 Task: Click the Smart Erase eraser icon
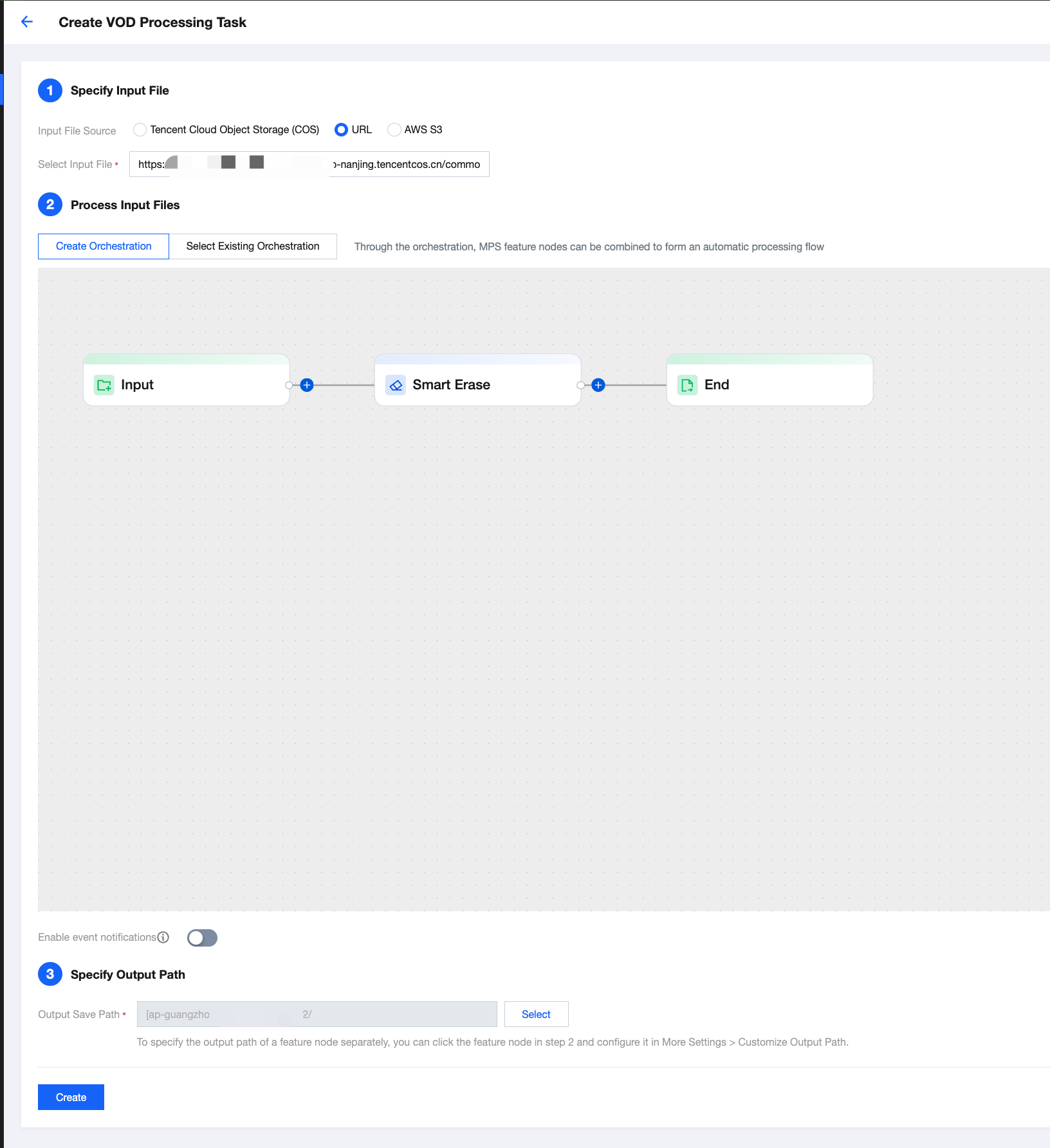[396, 385]
